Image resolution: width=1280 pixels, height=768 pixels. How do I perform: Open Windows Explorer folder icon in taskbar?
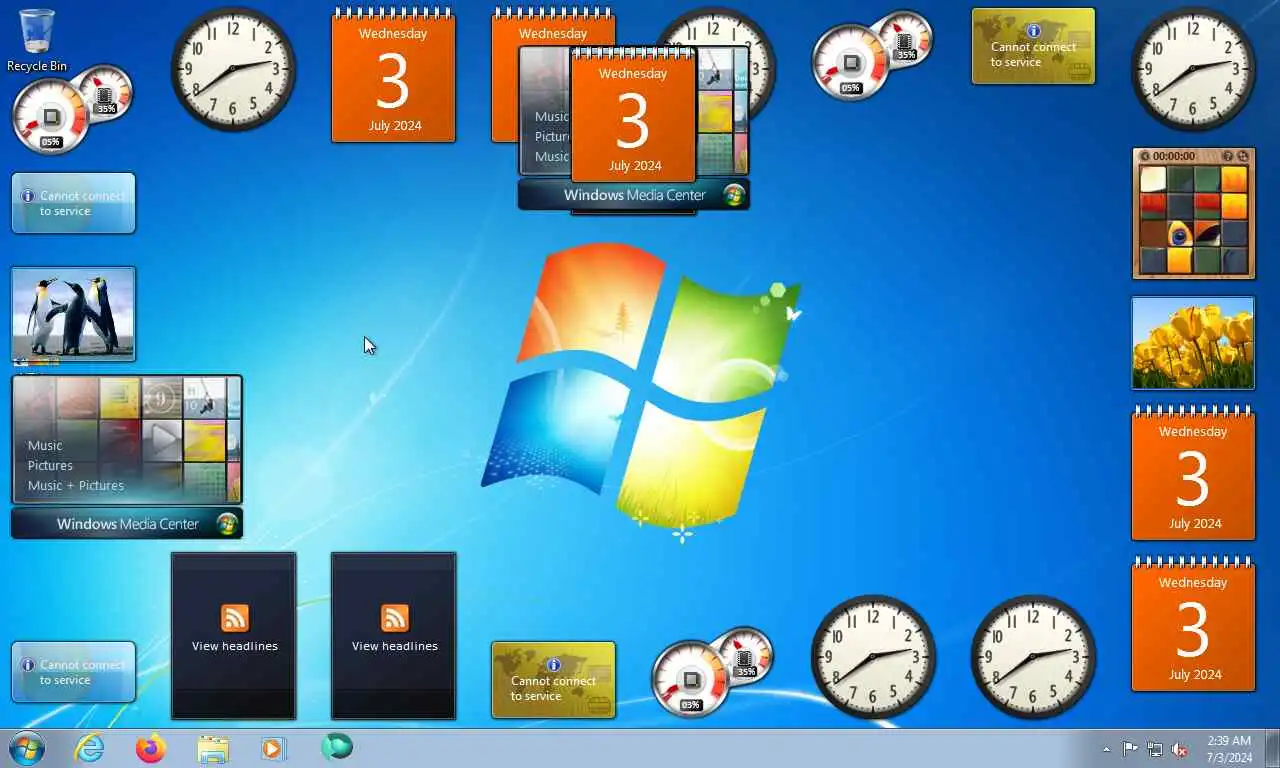(x=213, y=748)
